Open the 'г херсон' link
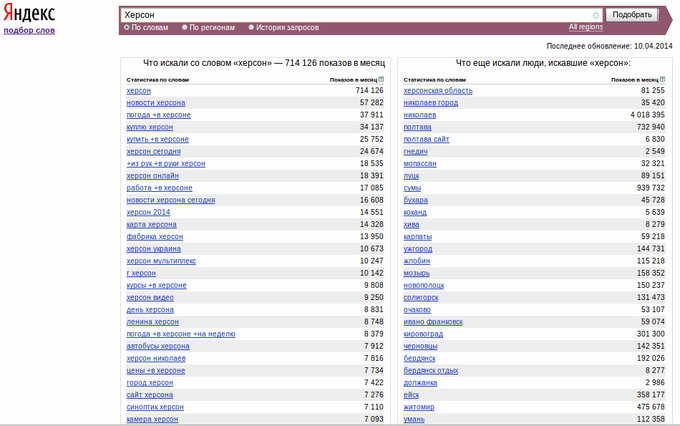The image size is (680, 426). [x=141, y=273]
